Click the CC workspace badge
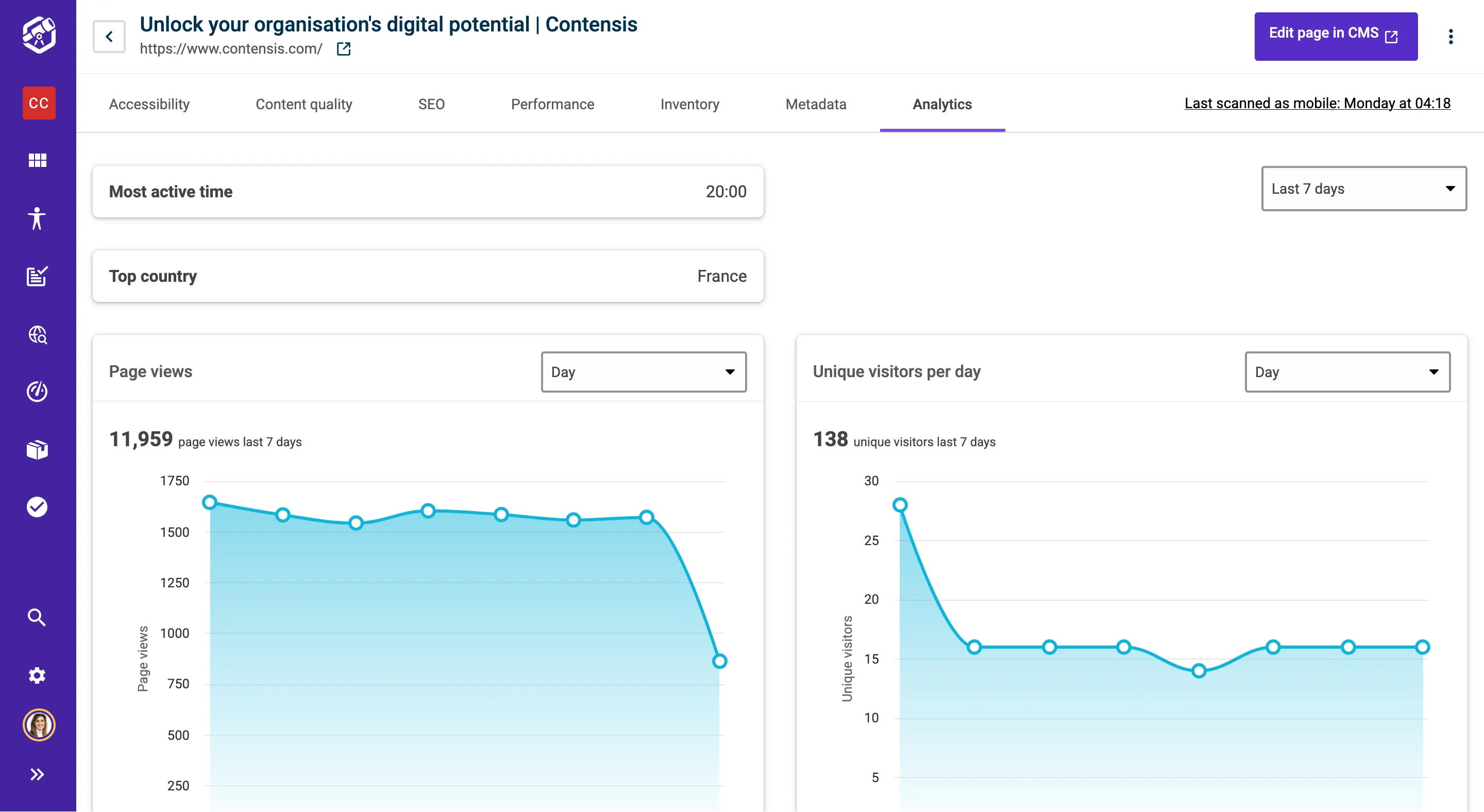The width and height of the screenshot is (1484, 812). click(x=38, y=103)
